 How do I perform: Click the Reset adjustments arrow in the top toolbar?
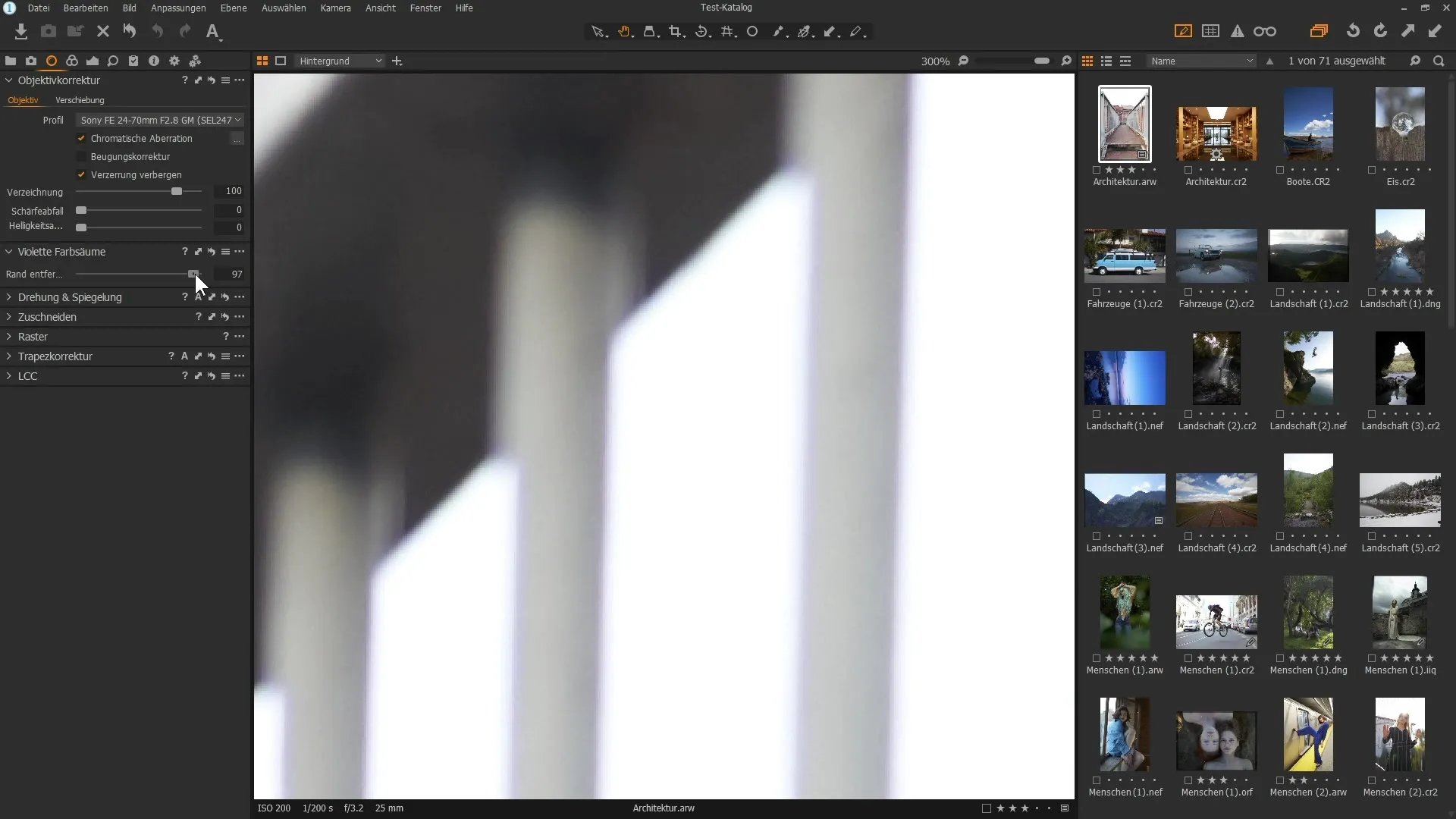[130, 31]
